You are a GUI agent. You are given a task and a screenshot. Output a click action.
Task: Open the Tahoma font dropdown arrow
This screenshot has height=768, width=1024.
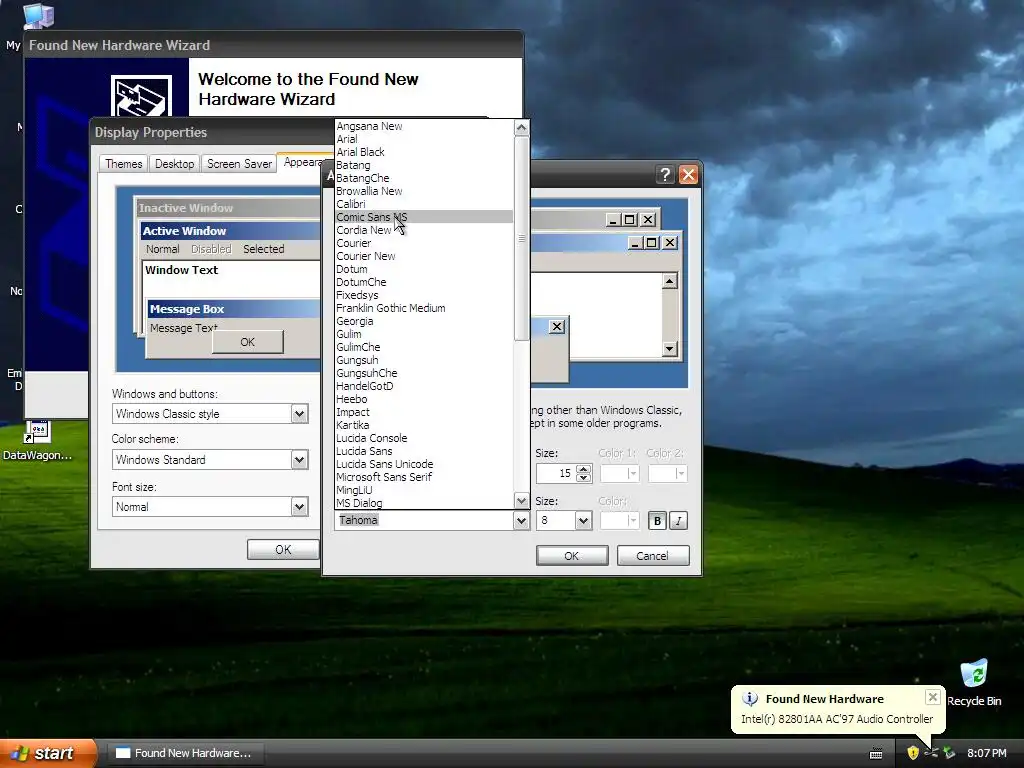(x=520, y=520)
